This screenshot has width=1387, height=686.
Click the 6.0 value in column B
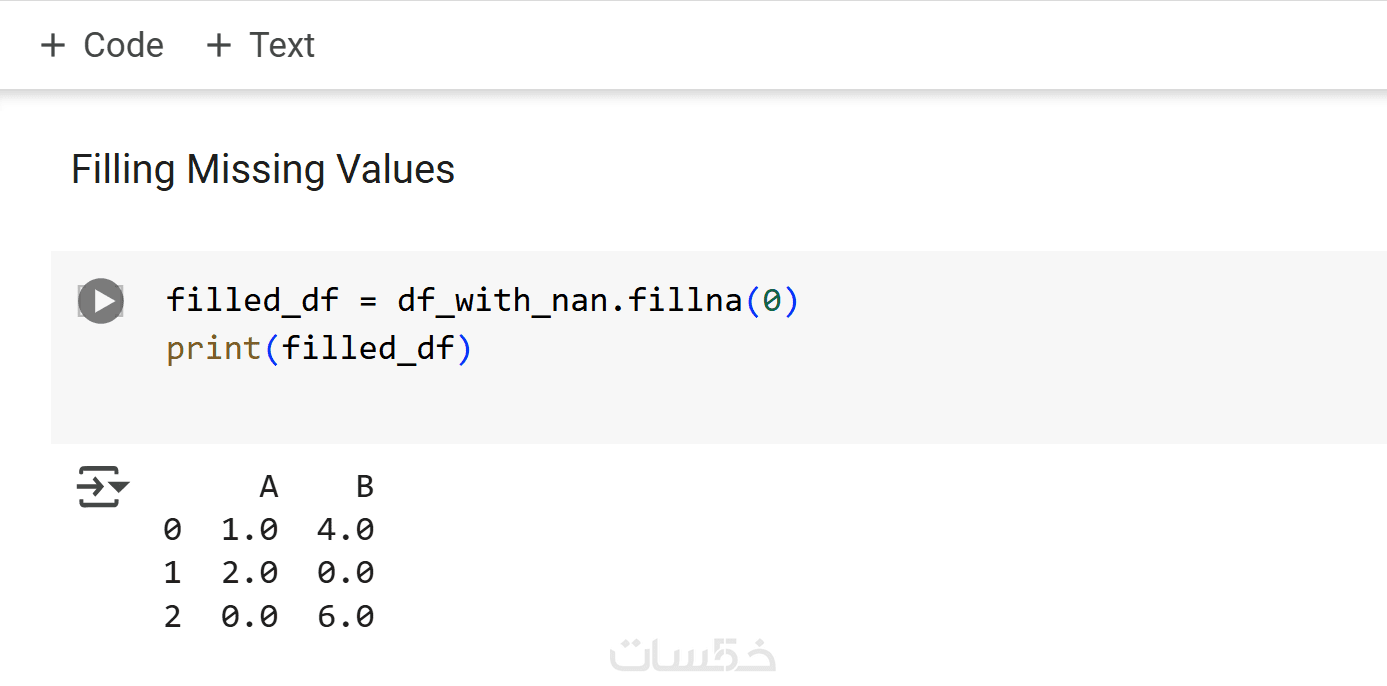click(345, 616)
